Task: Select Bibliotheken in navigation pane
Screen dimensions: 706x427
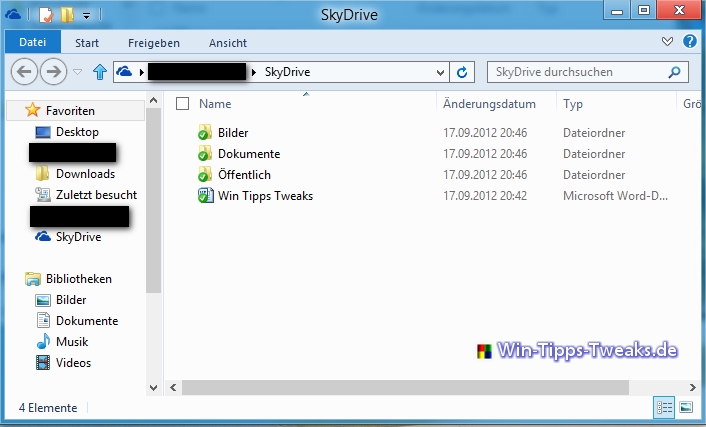Action: click(78, 279)
